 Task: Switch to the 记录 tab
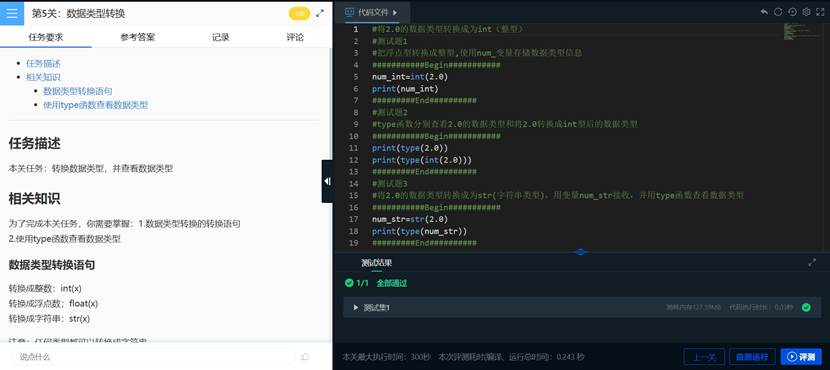[221, 37]
